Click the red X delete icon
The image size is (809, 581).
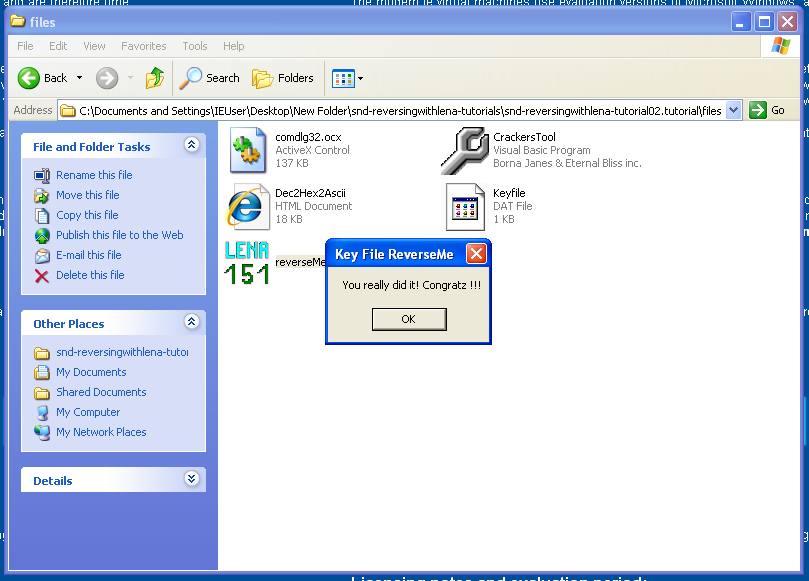coord(42,276)
